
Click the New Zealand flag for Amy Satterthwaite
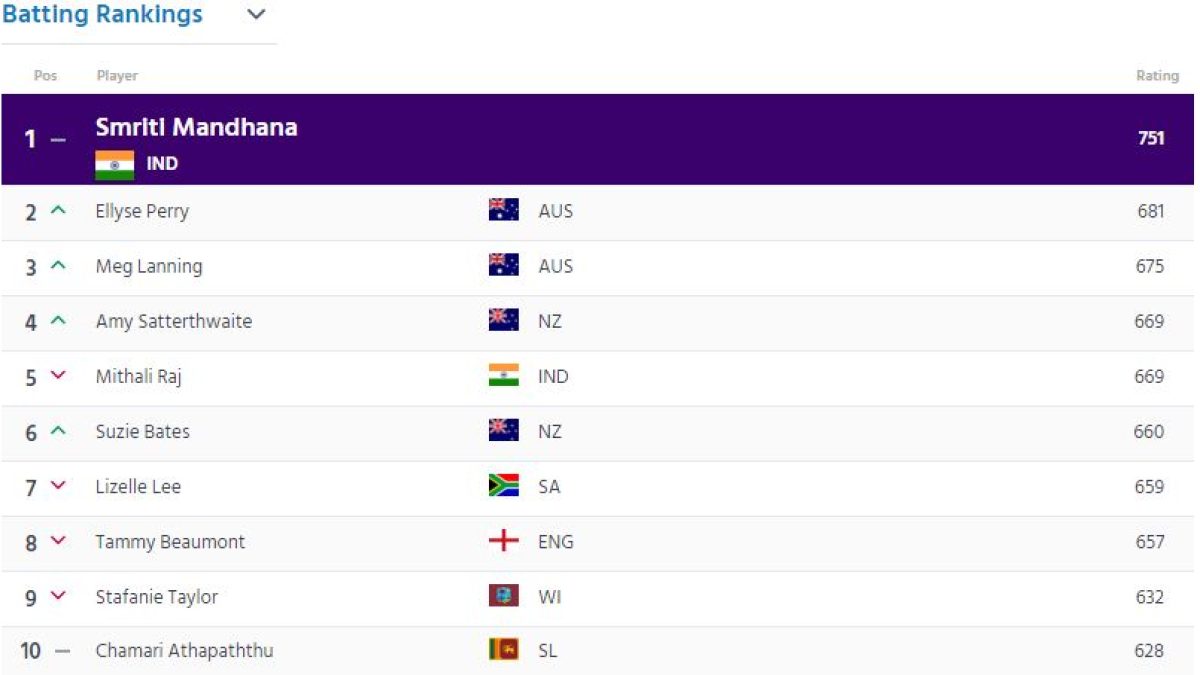503,320
